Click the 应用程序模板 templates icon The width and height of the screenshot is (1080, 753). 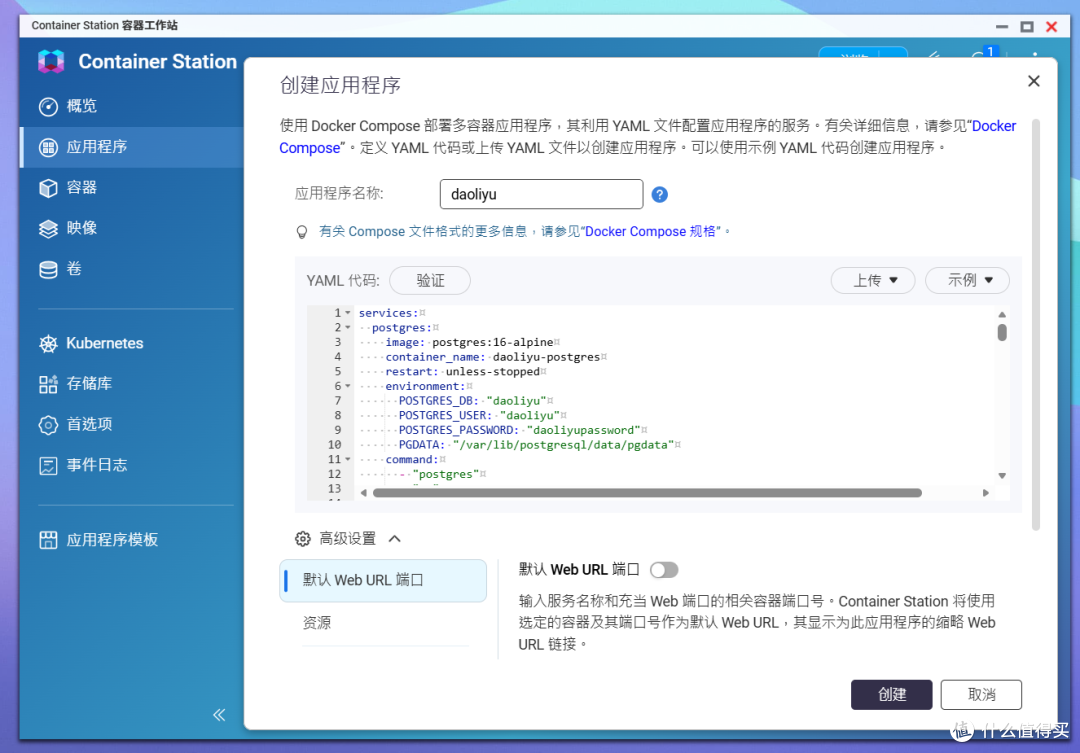[x=48, y=539]
